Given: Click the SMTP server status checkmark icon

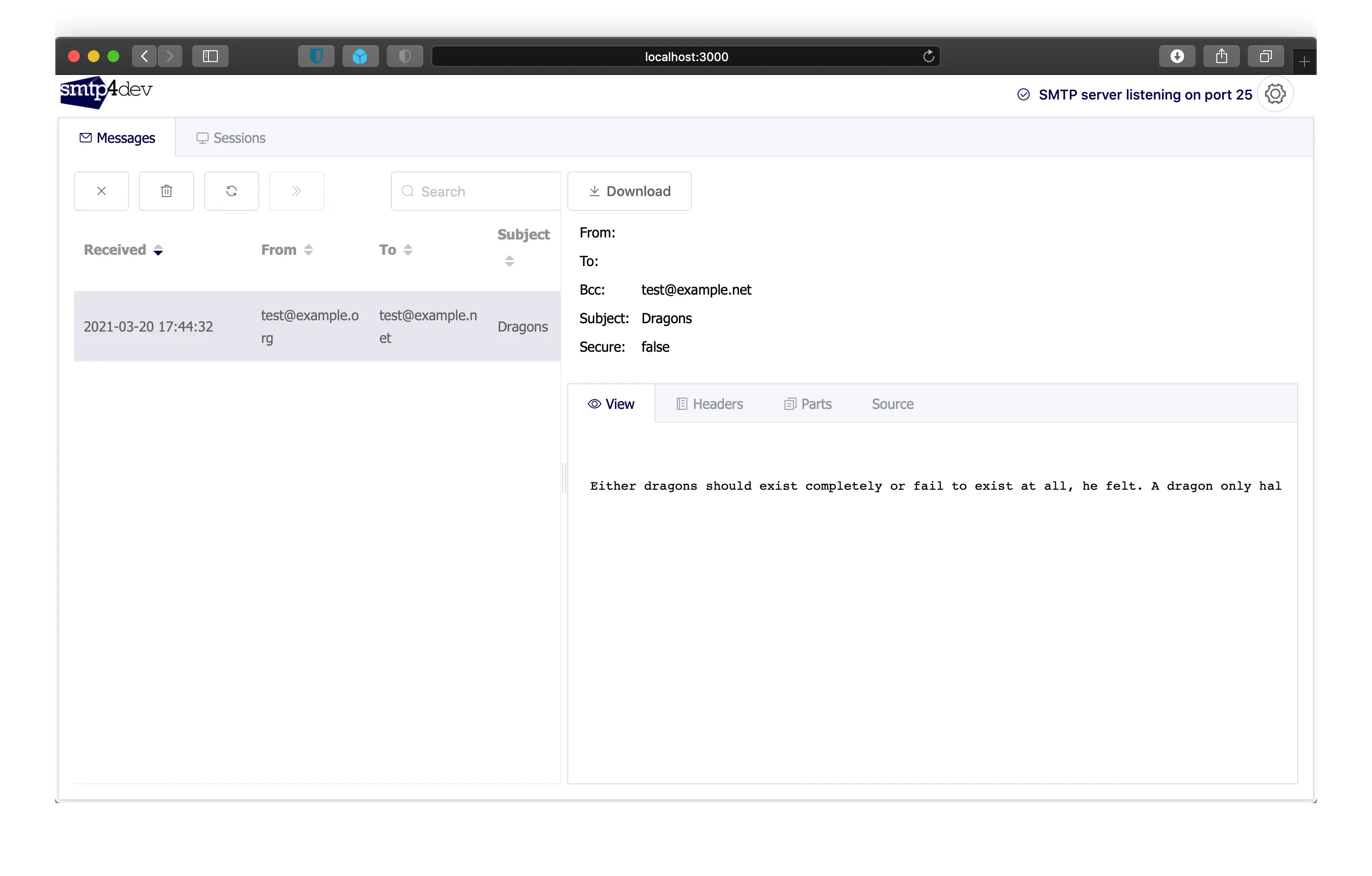Looking at the screenshot, I should click(1024, 95).
